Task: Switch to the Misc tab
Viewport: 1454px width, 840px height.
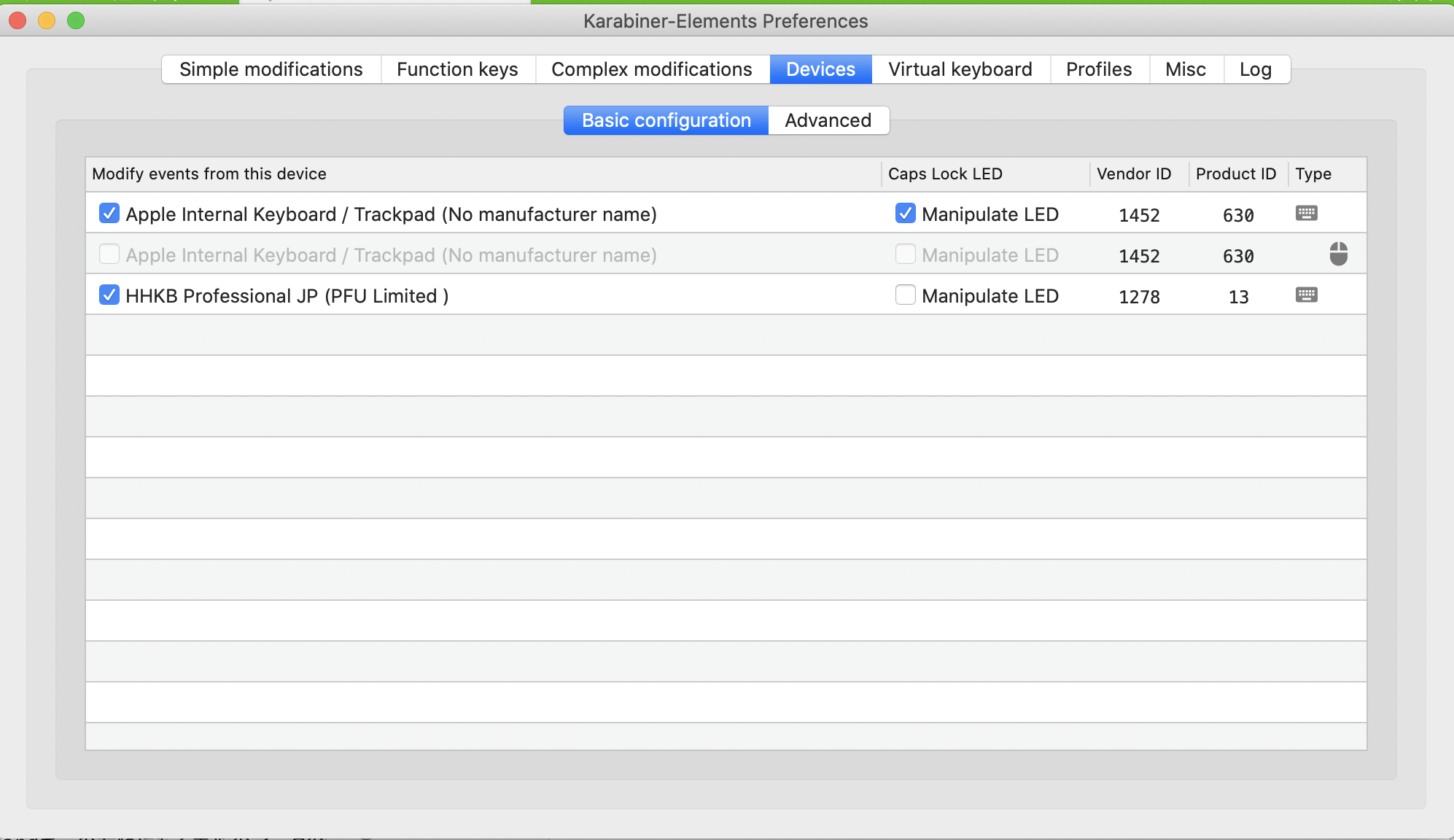Action: pyautogui.click(x=1186, y=69)
